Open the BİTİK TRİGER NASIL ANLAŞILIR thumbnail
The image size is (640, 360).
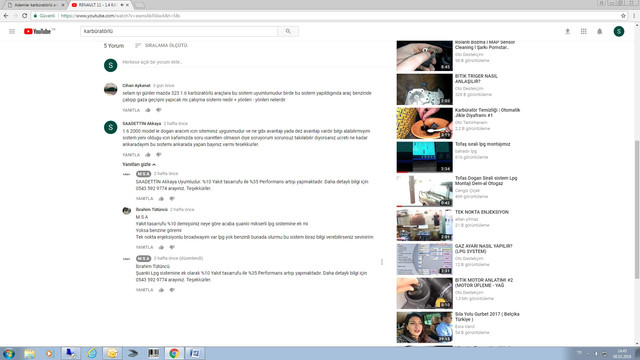(424, 89)
